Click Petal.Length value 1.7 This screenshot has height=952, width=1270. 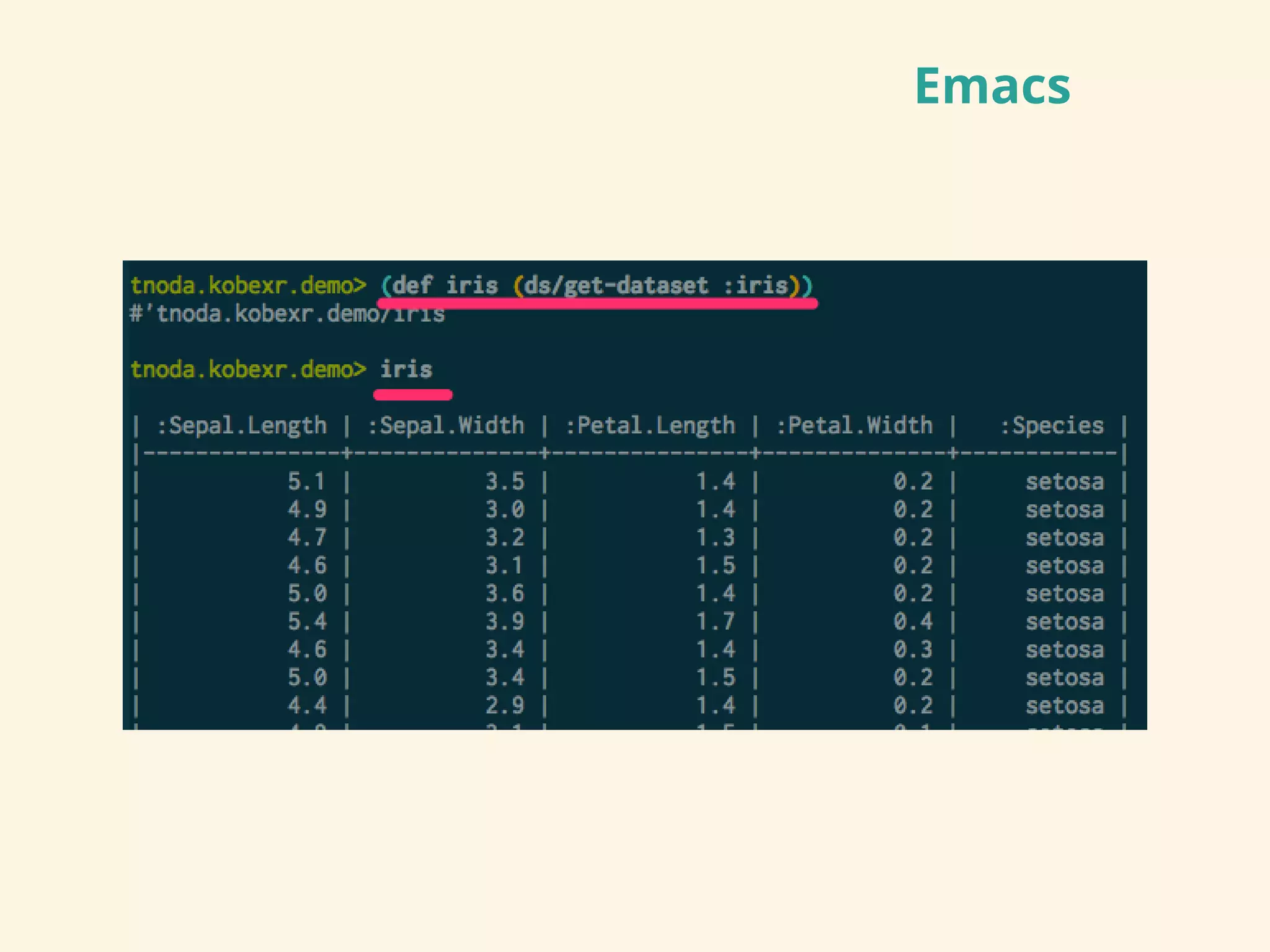click(x=716, y=622)
